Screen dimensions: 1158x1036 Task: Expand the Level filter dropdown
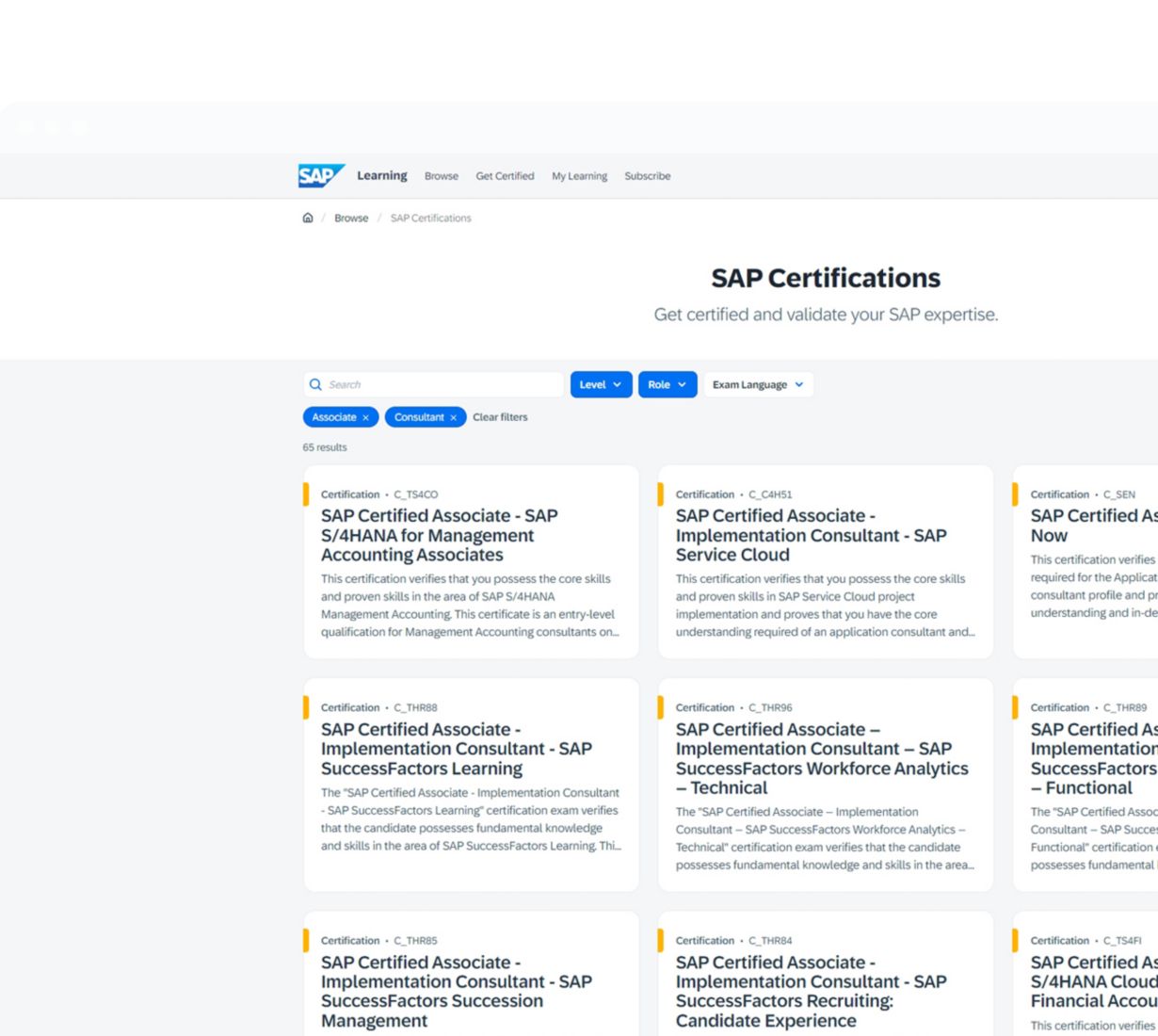(x=601, y=384)
